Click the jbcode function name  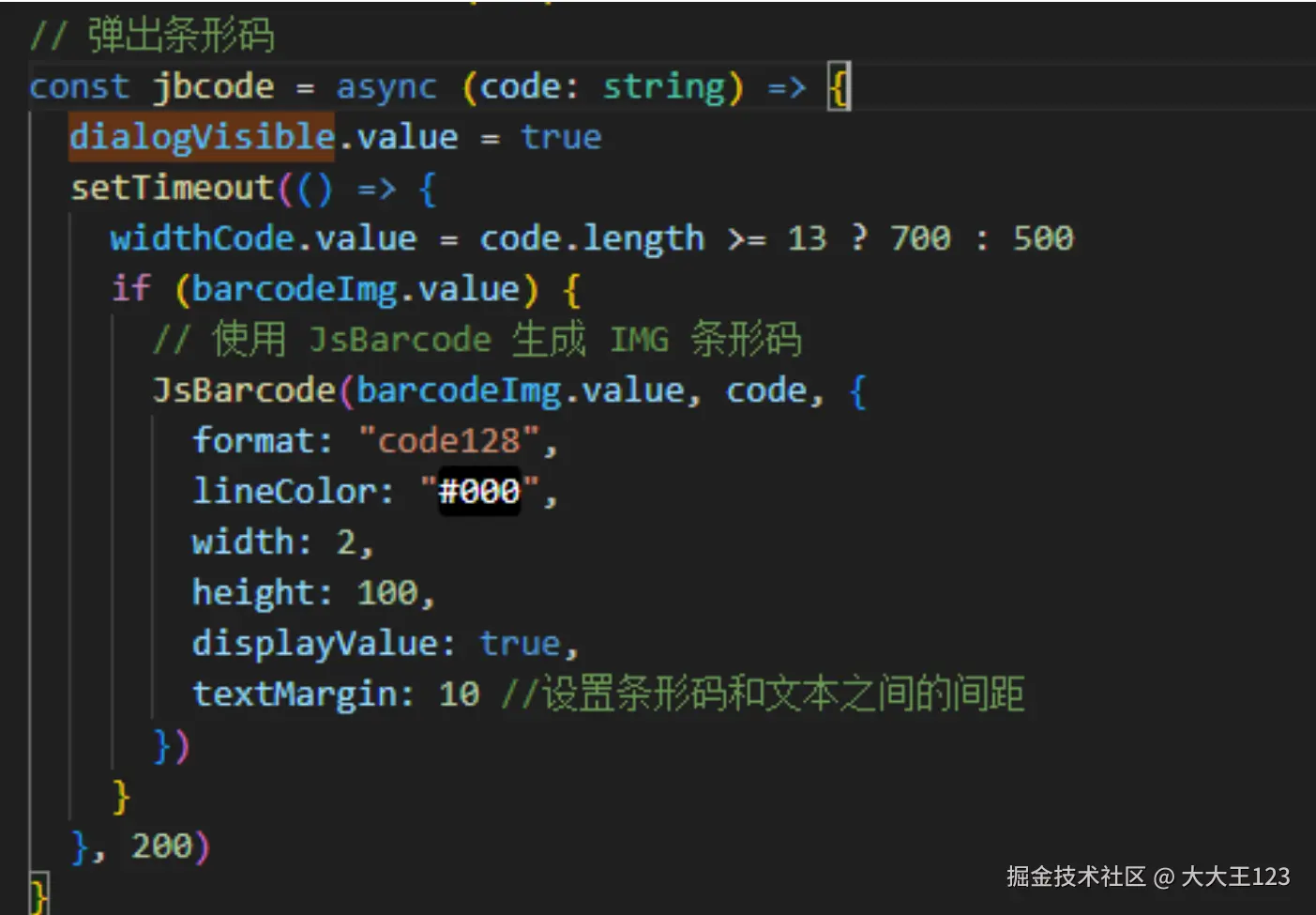214,87
